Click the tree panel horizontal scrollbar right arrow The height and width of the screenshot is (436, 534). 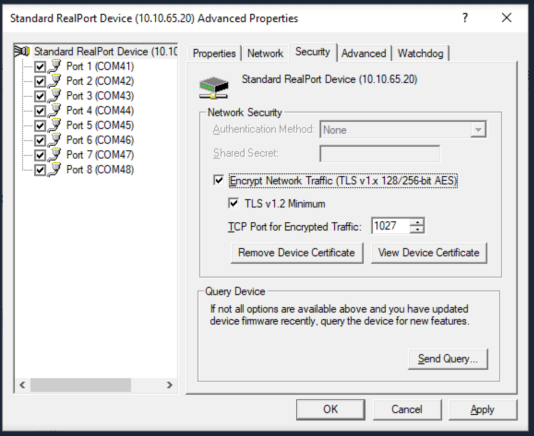point(169,385)
